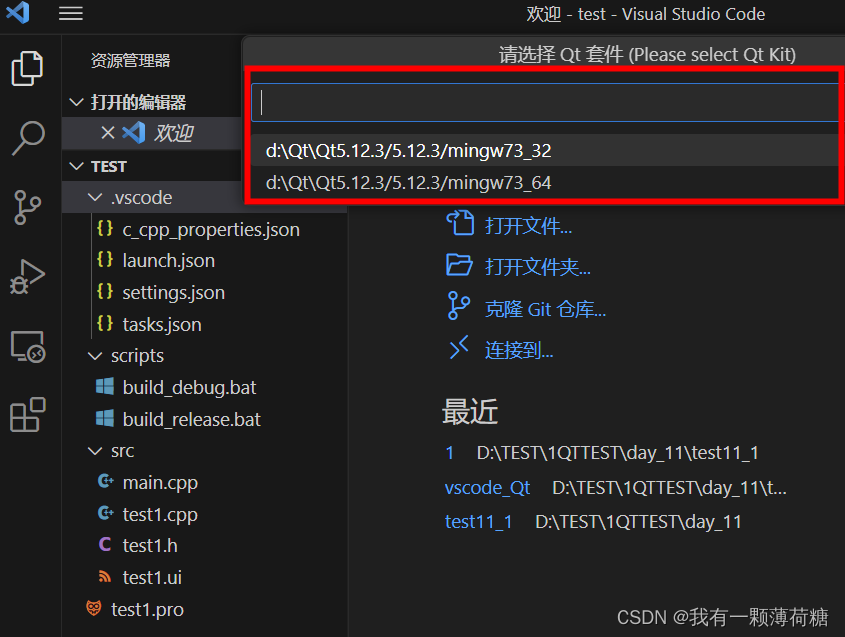Click Windows icon of build_debug.bat
The width and height of the screenshot is (845, 637).
[x=105, y=386]
